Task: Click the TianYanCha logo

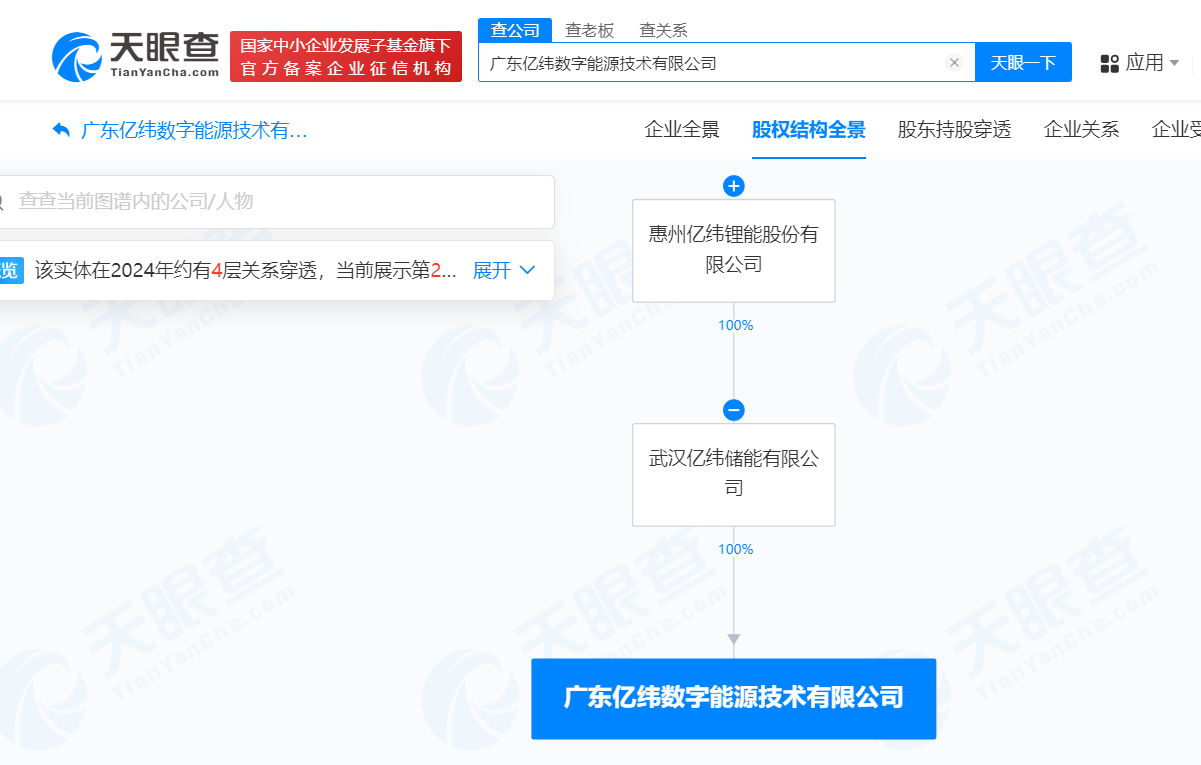Action: point(135,56)
